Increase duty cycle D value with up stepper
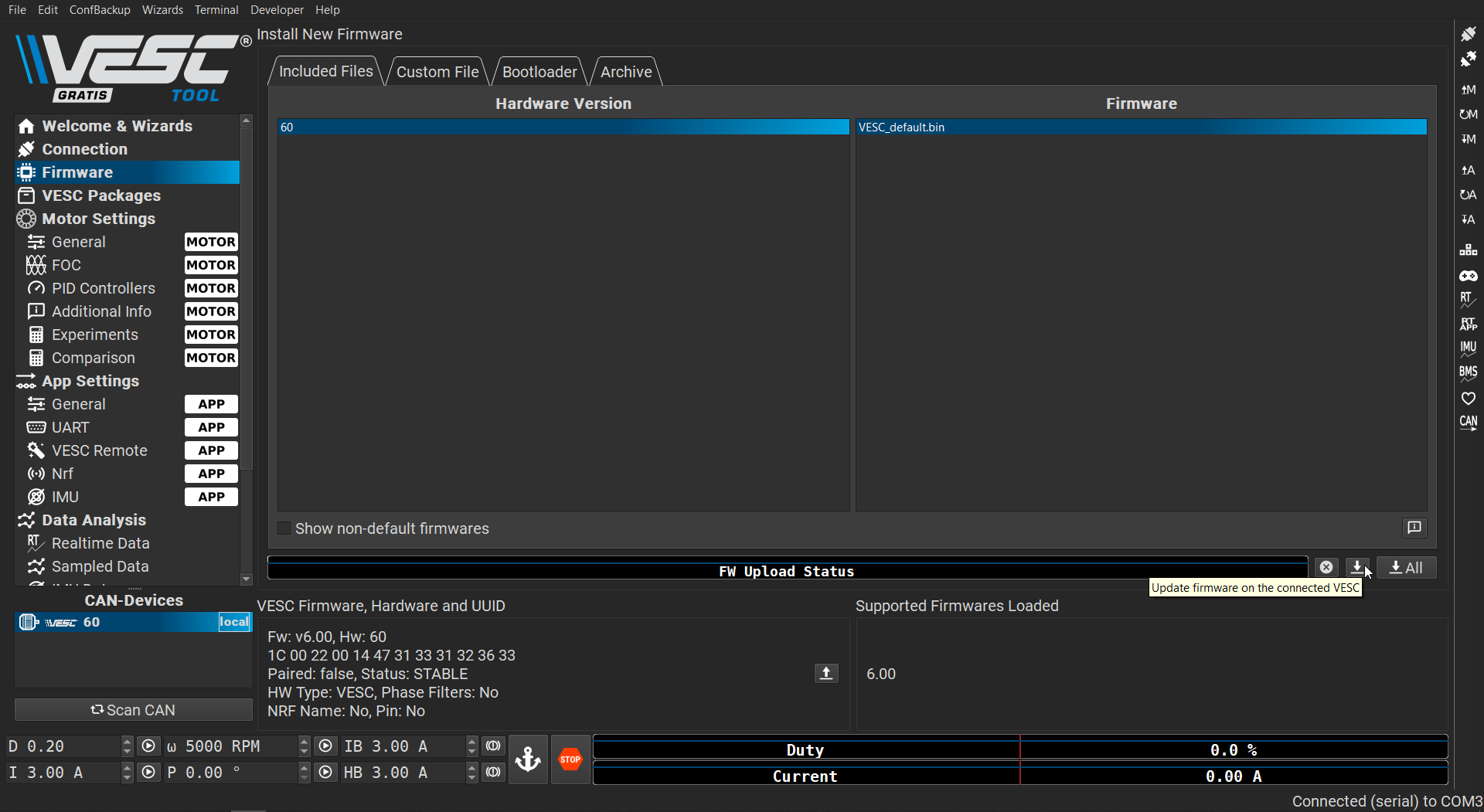1484x812 pixels. tap(128, 742)
